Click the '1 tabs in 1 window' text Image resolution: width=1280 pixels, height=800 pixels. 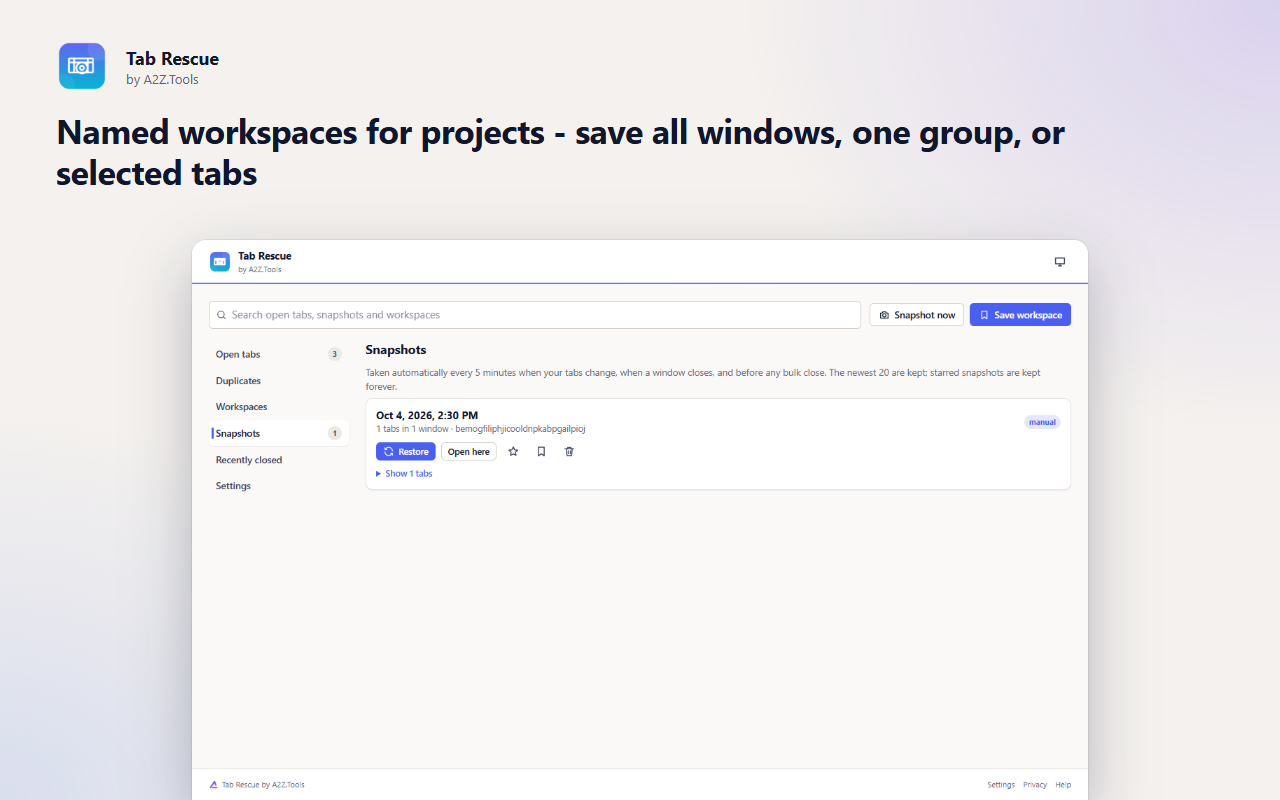tap(412, 429)
